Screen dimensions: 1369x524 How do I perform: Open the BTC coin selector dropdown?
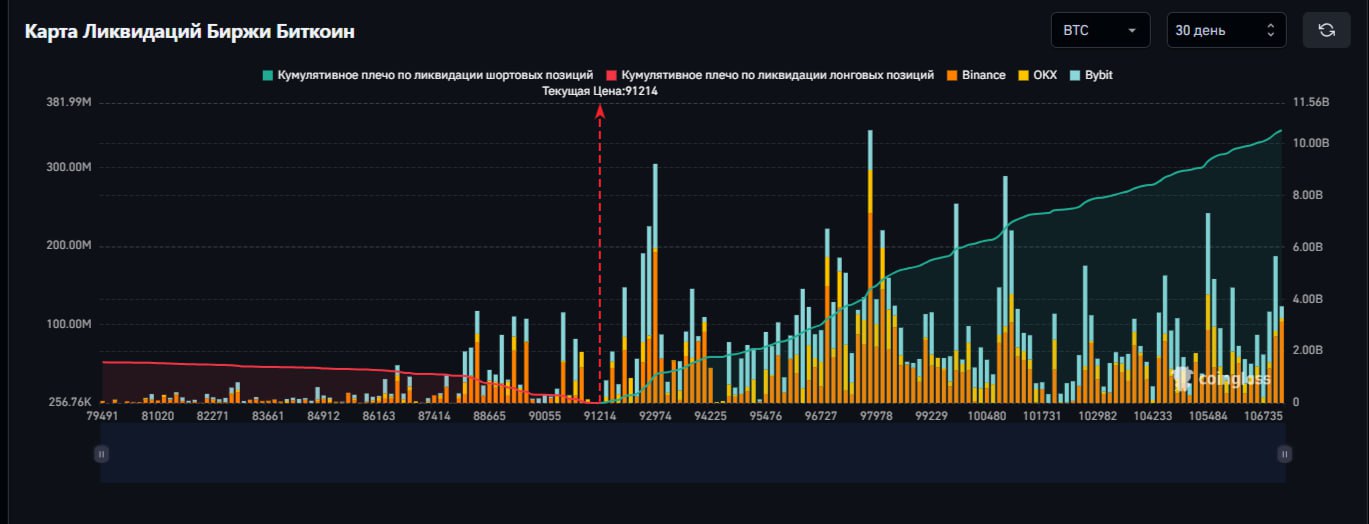[x=1100, y=30]
